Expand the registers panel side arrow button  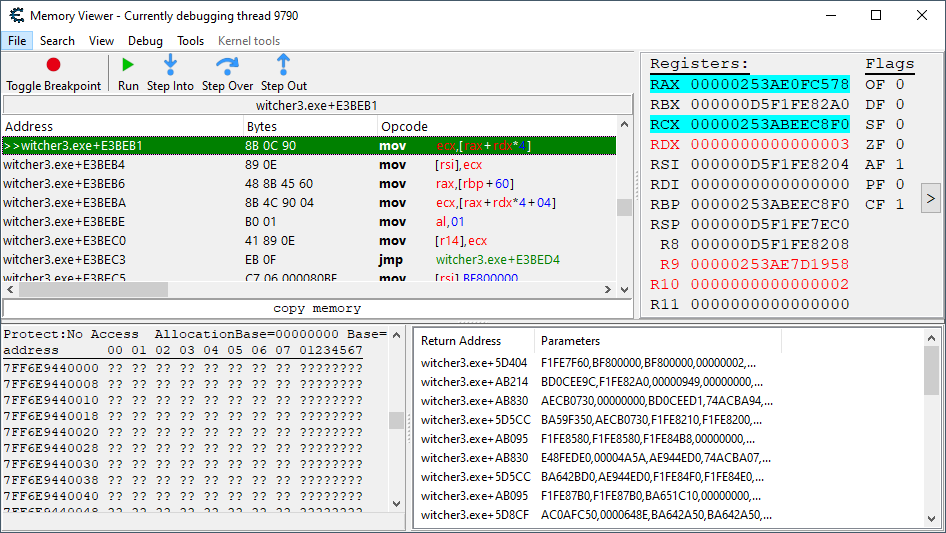(930, 198)
